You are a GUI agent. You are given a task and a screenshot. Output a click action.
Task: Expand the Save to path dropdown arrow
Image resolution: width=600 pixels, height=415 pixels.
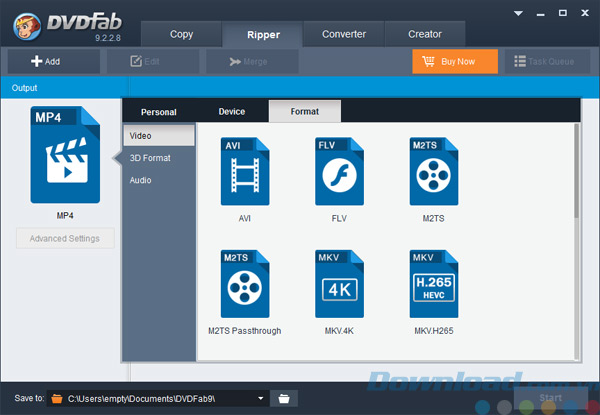tap(261, 398)
